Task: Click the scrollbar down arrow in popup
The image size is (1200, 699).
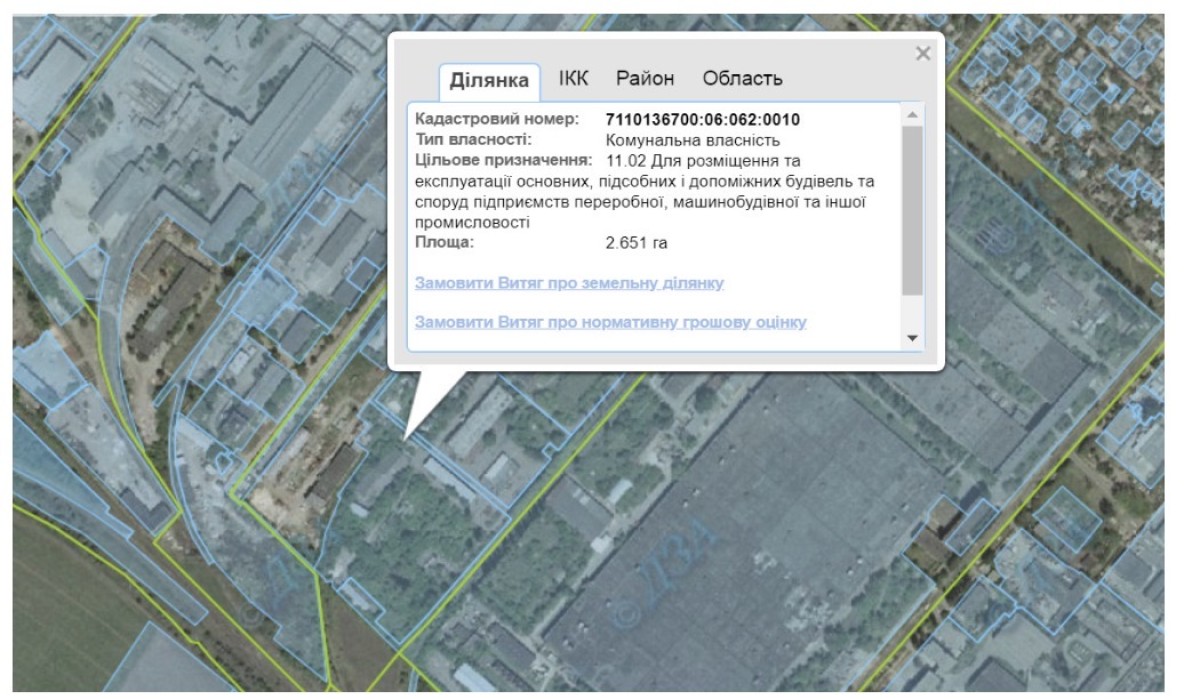Action: point(911,338)
